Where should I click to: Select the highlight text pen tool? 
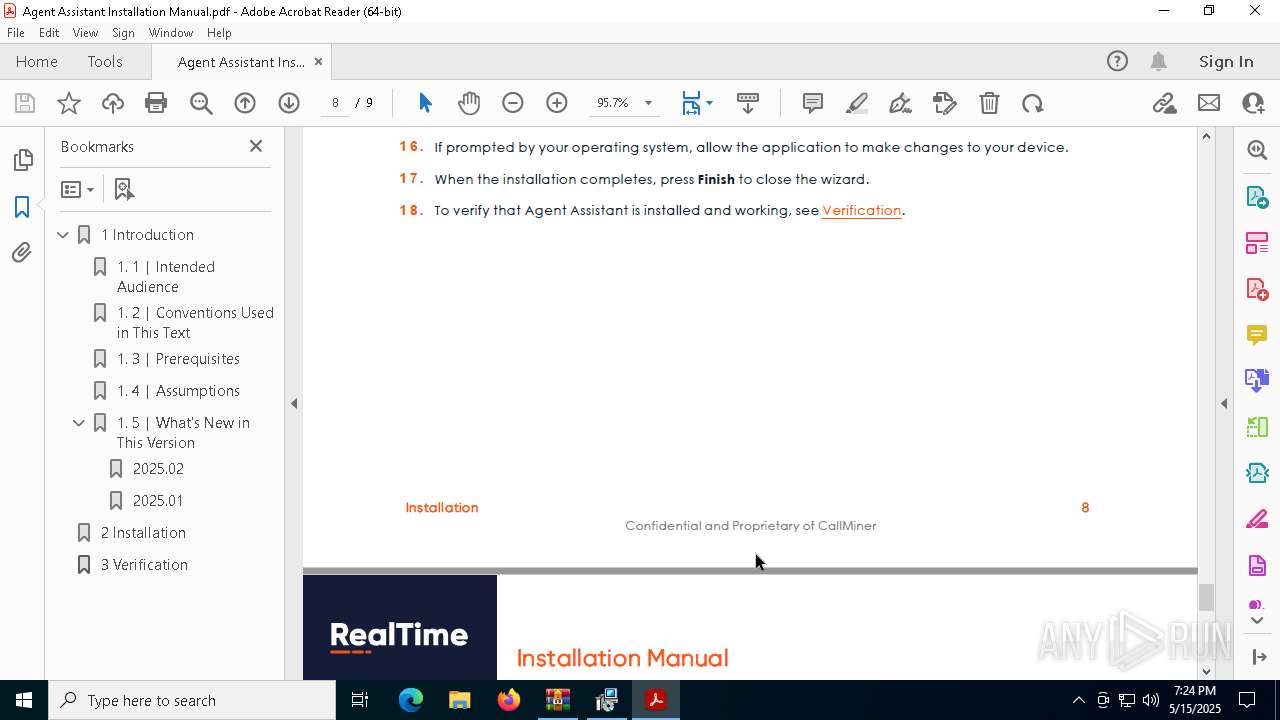point(857,103)
